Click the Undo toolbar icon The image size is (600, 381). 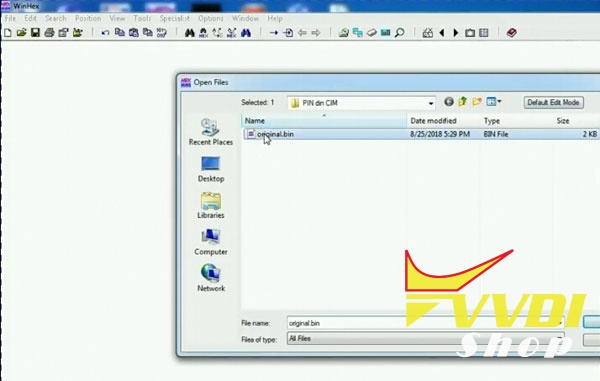coord(105,33)
